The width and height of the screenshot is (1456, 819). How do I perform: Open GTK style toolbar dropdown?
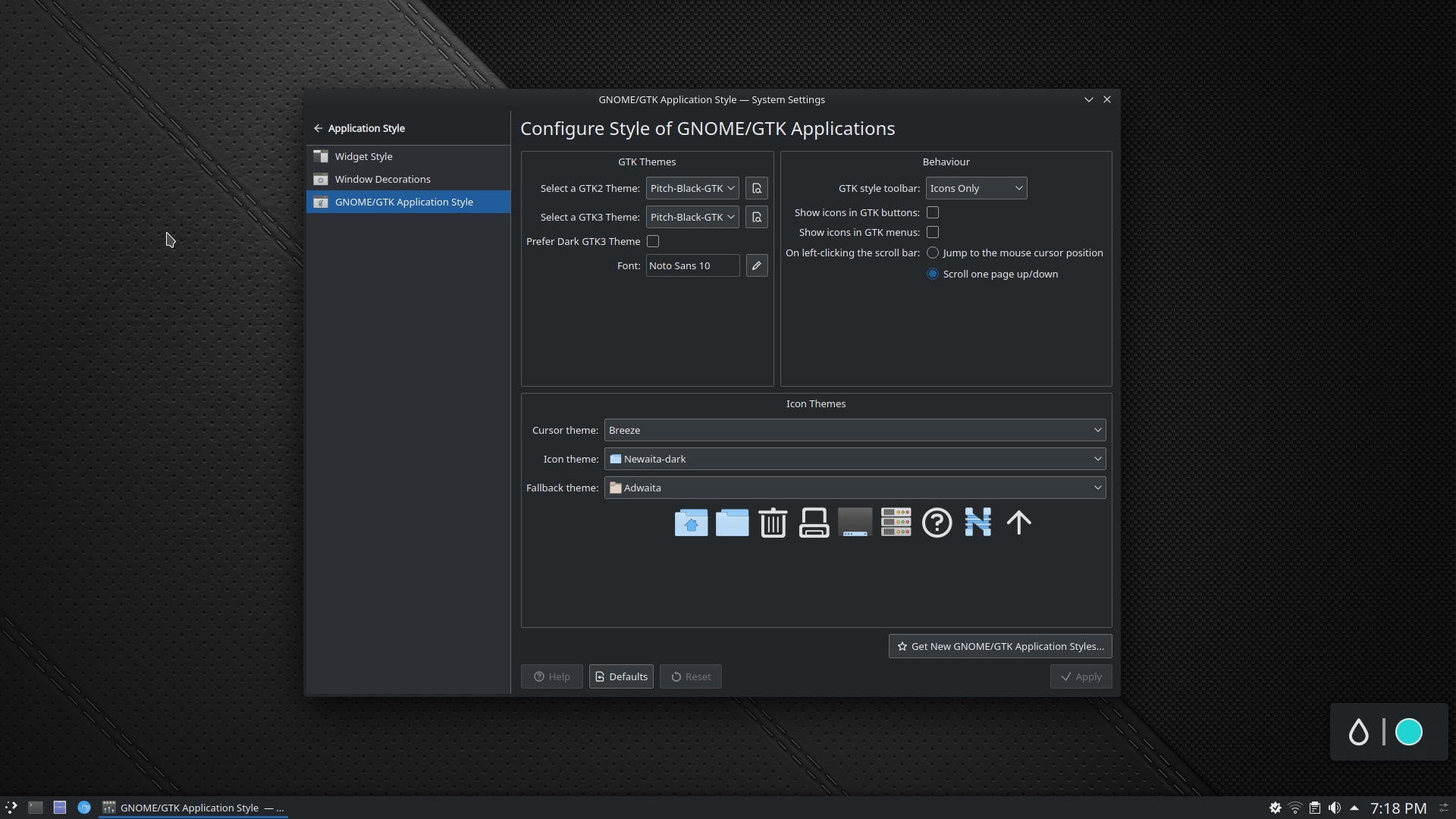(x=976, y=188)
